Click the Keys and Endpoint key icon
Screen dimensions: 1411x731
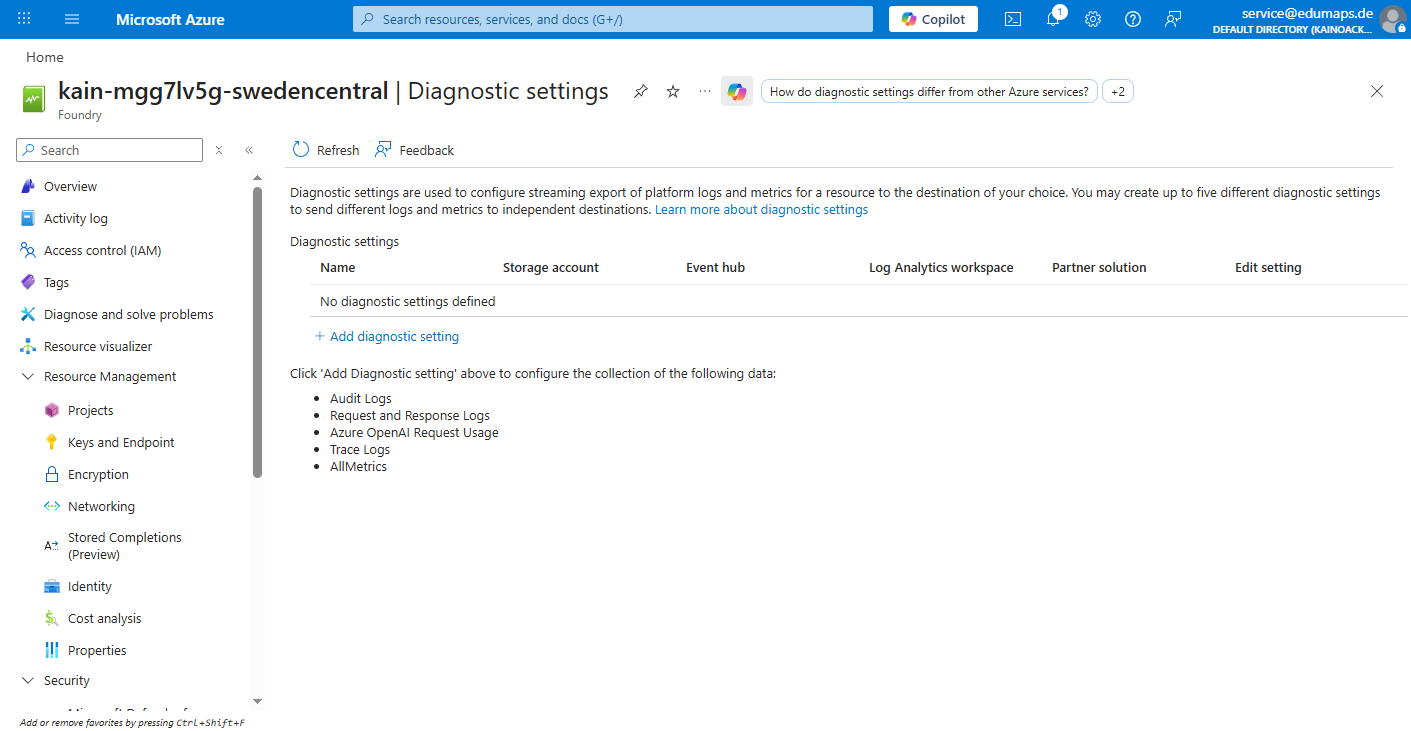(x=52, y=443)
